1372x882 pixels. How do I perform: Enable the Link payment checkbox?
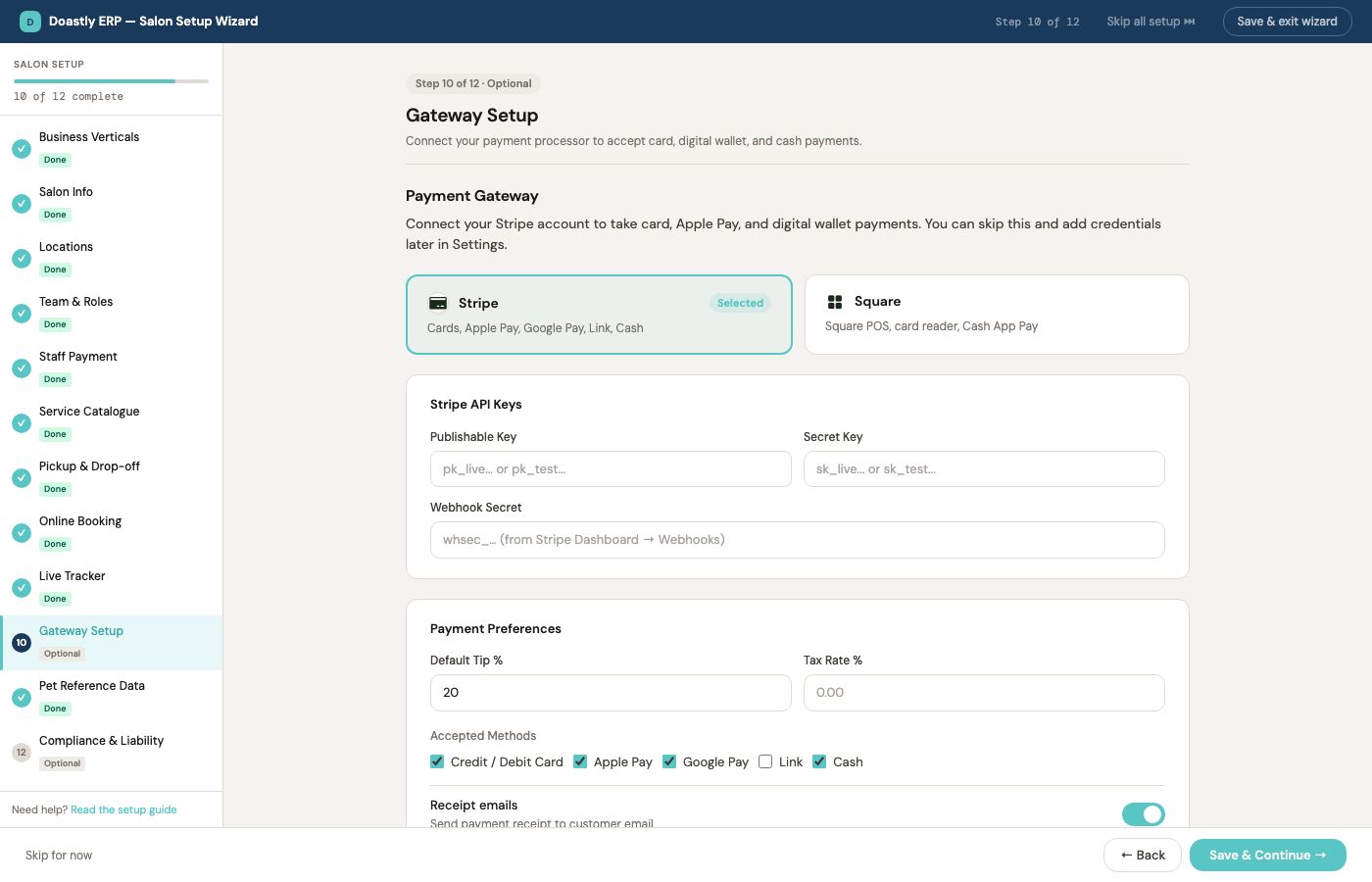point(765,761)
